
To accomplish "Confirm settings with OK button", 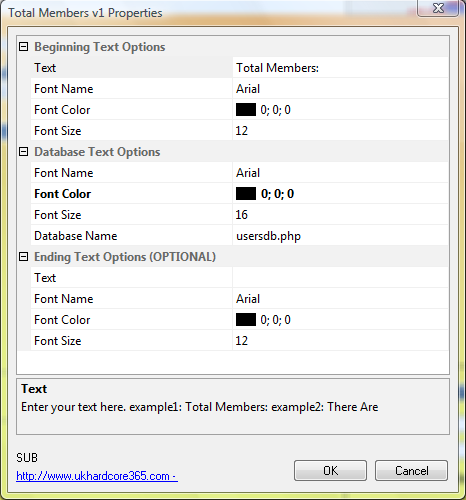I will pos(330,471).
